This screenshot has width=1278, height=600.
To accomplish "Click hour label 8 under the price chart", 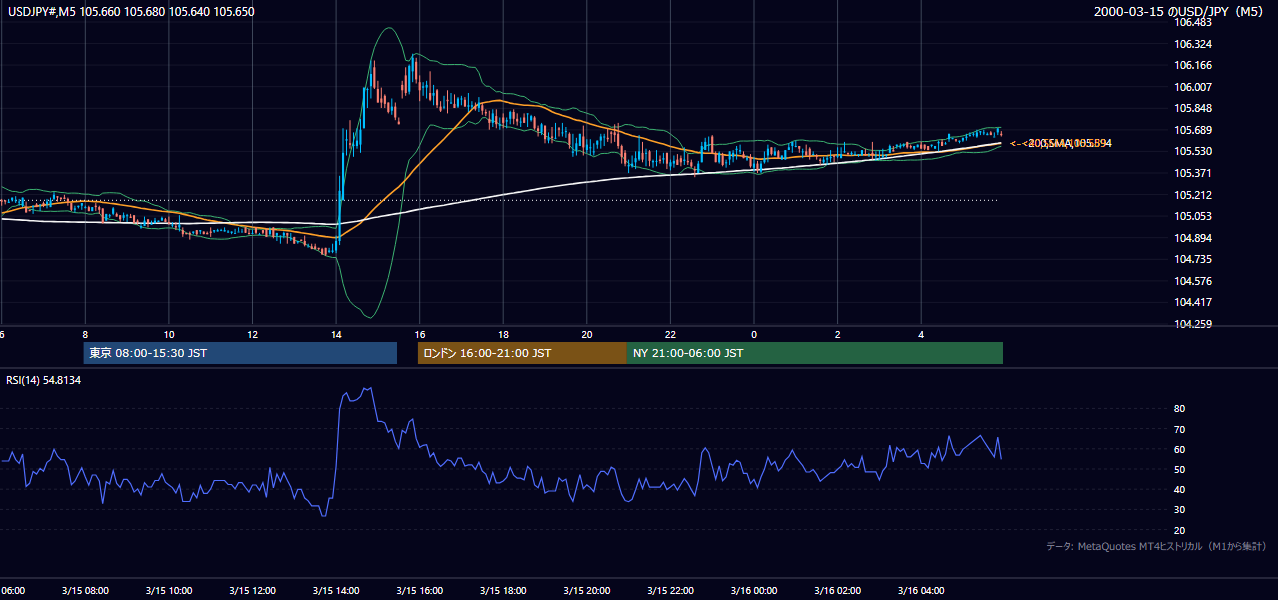I will click(x=85, y=334).
